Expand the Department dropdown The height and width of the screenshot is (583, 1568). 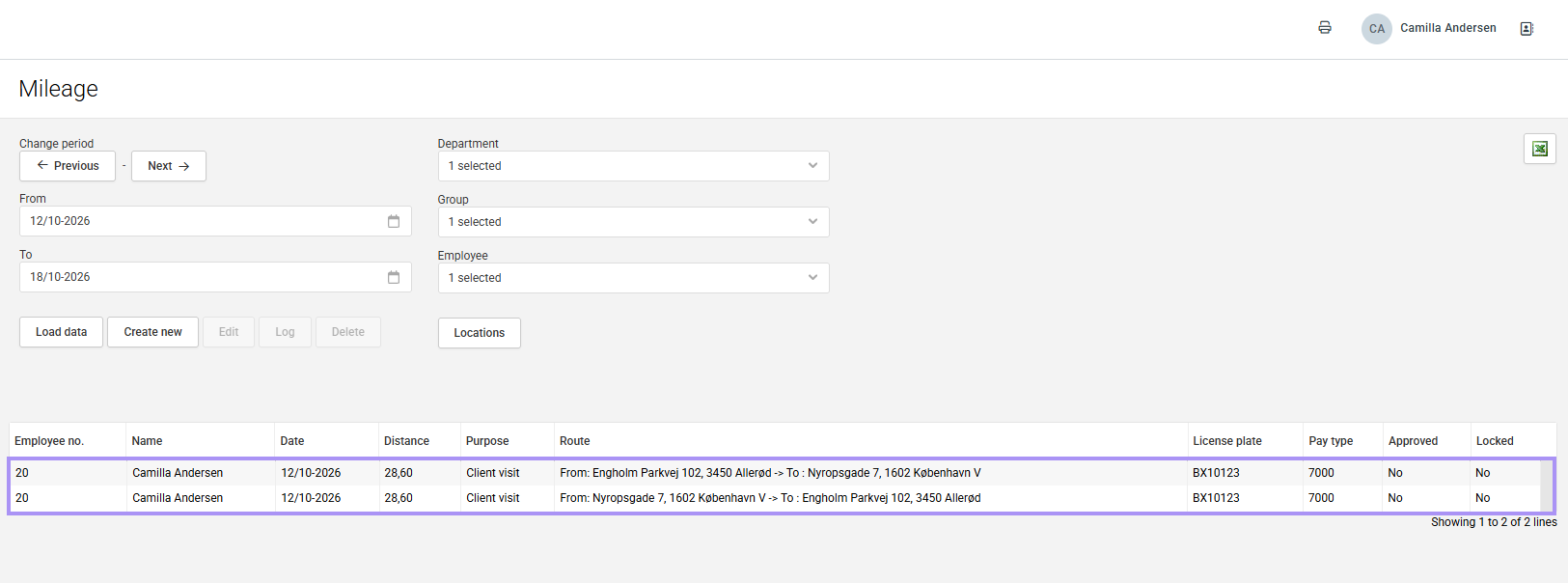point(633,166)
